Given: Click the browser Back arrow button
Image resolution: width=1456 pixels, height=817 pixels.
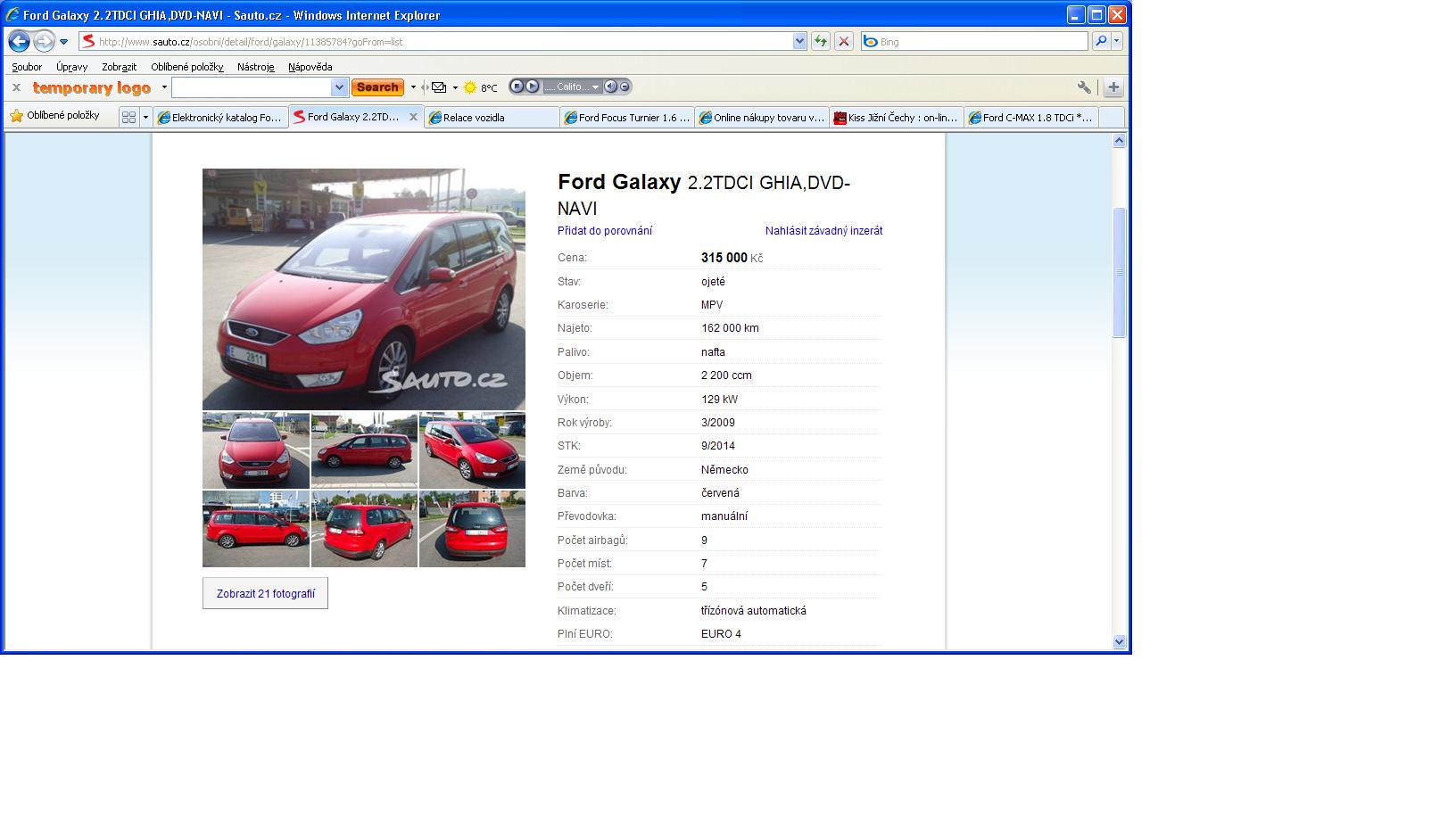Looking at the screenshot, I should (x=19, y=42).
